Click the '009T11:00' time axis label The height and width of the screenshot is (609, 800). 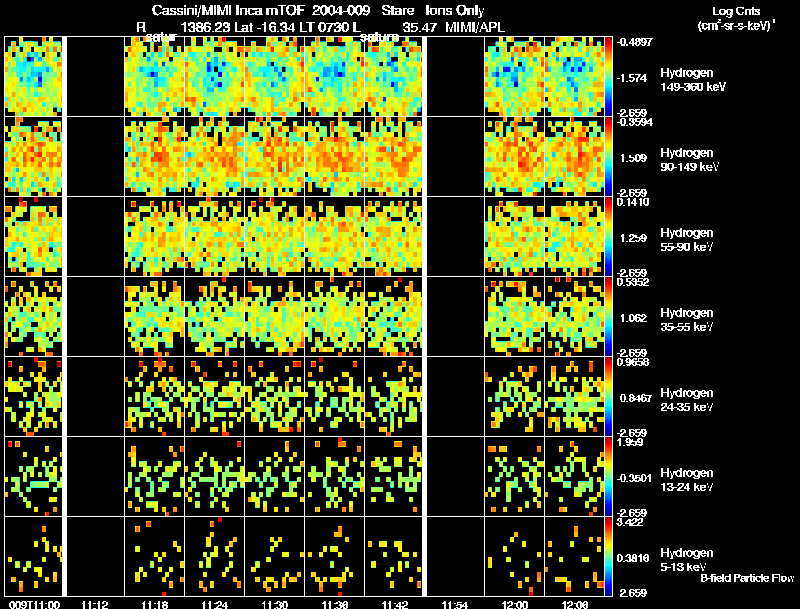pos(34,604)
